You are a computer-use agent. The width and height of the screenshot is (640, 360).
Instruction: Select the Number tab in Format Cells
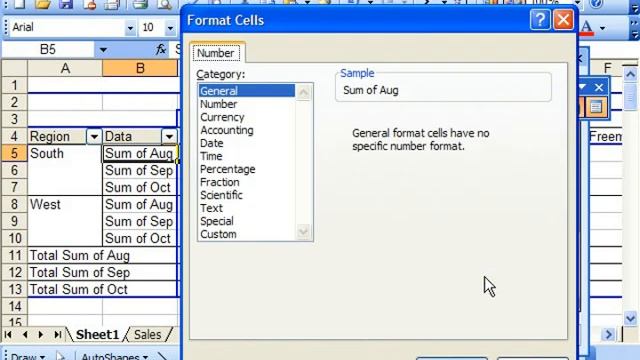pyautogui.click(x=216, y=53)
